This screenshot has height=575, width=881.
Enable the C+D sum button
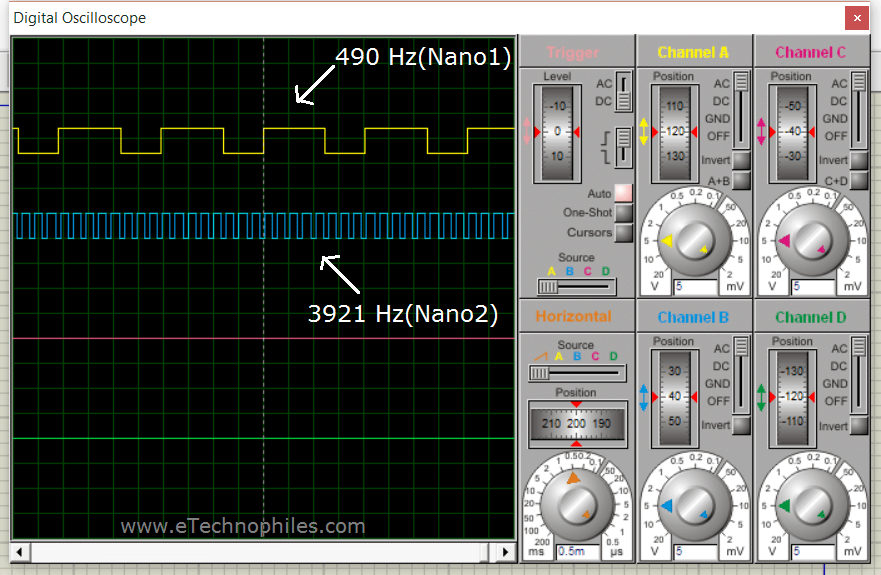[x=859, y=180]
